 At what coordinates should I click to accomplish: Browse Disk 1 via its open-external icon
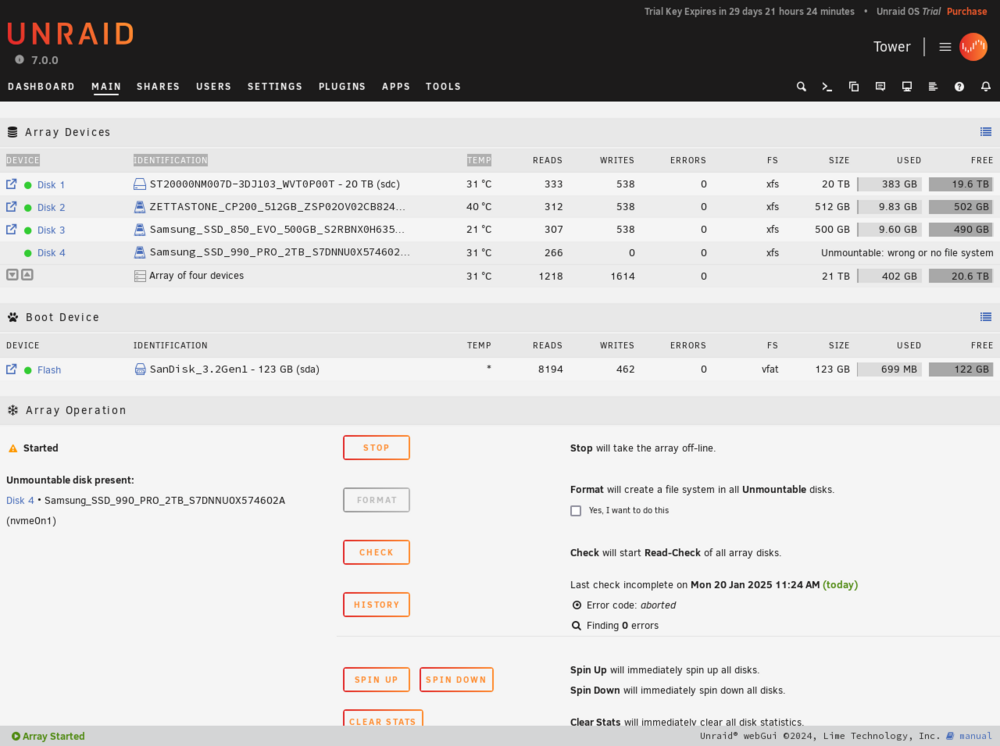[11, 184]
